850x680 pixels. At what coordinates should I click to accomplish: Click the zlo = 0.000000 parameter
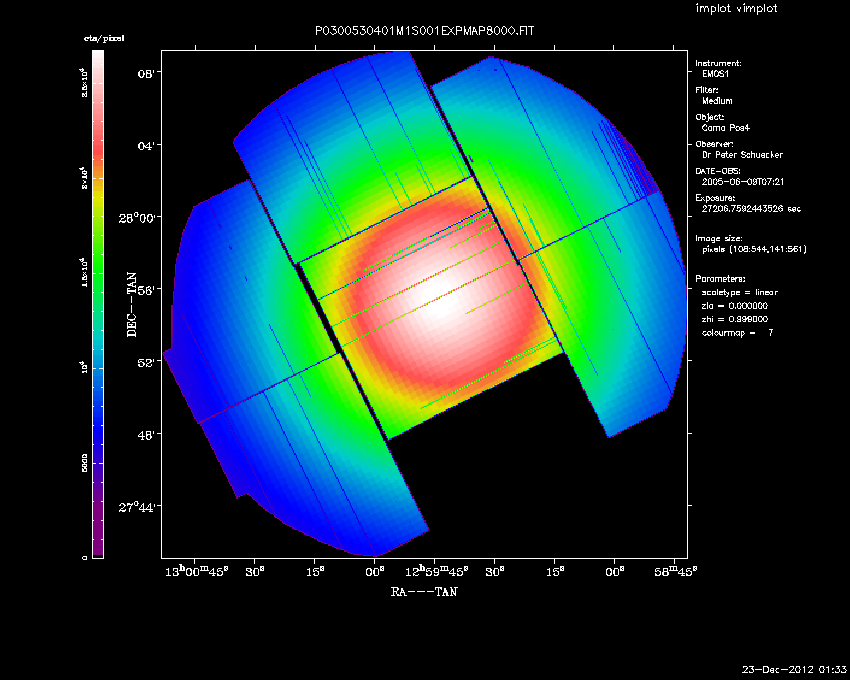click(x=735, y=305)
